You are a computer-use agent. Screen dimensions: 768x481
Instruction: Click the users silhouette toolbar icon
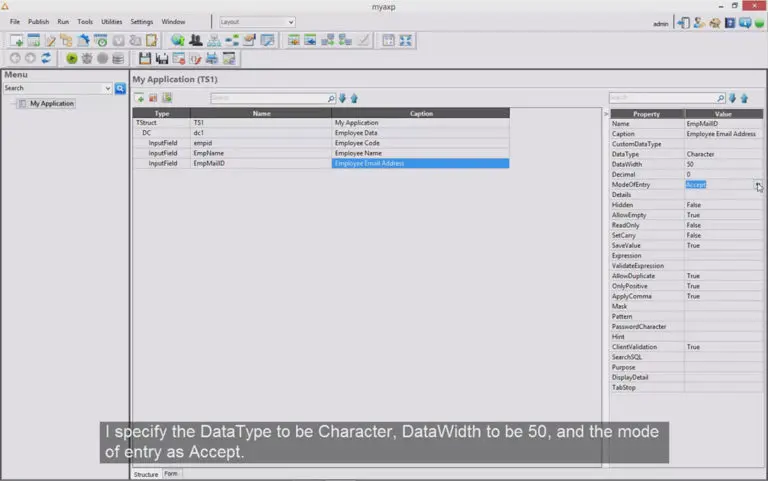(195, 40)
